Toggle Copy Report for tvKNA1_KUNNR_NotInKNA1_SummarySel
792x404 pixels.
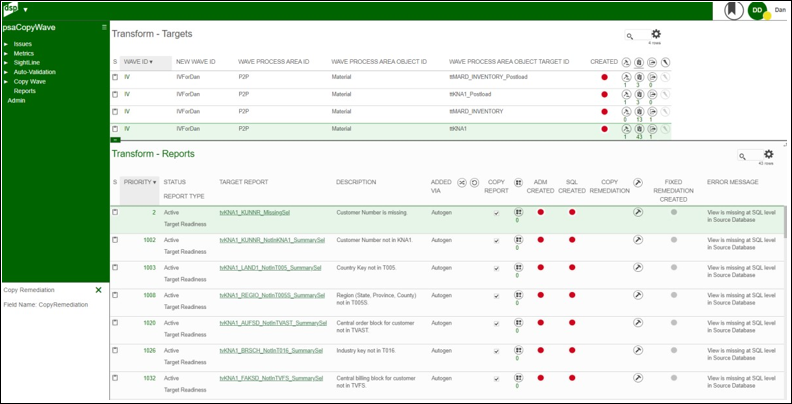point(496,241)
